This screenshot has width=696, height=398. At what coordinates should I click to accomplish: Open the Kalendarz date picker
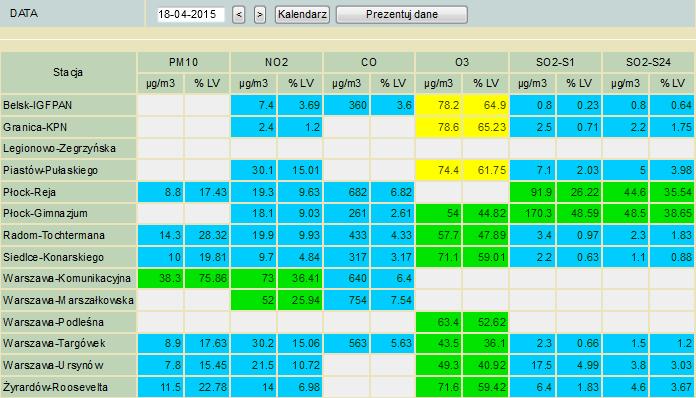click(x=302, y=15)
